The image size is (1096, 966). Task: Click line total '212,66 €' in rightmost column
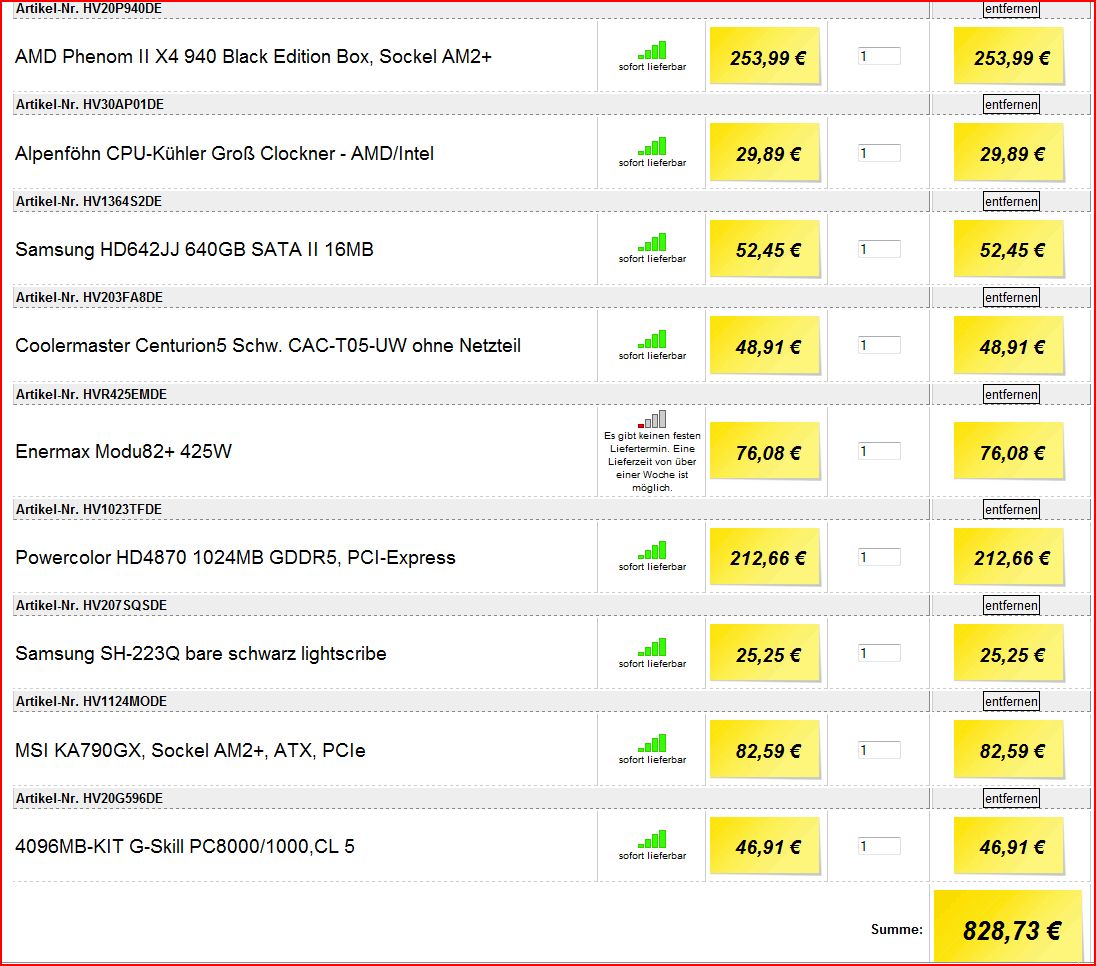click(1011, 558)
